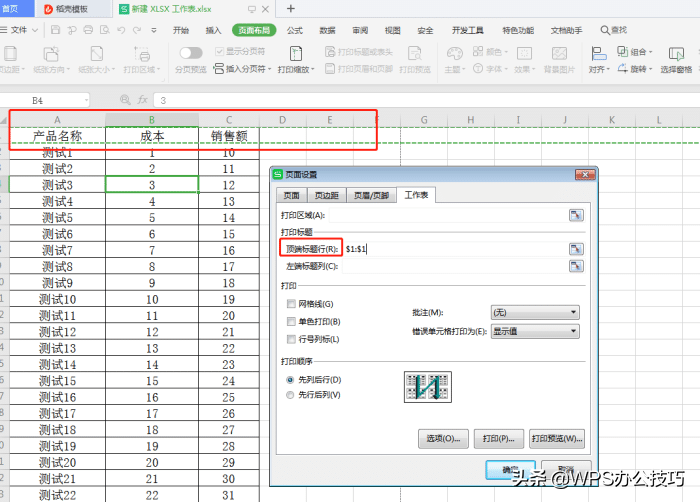Click the print area input field
This screenshot has height=502, width=700.
[448, 215]
